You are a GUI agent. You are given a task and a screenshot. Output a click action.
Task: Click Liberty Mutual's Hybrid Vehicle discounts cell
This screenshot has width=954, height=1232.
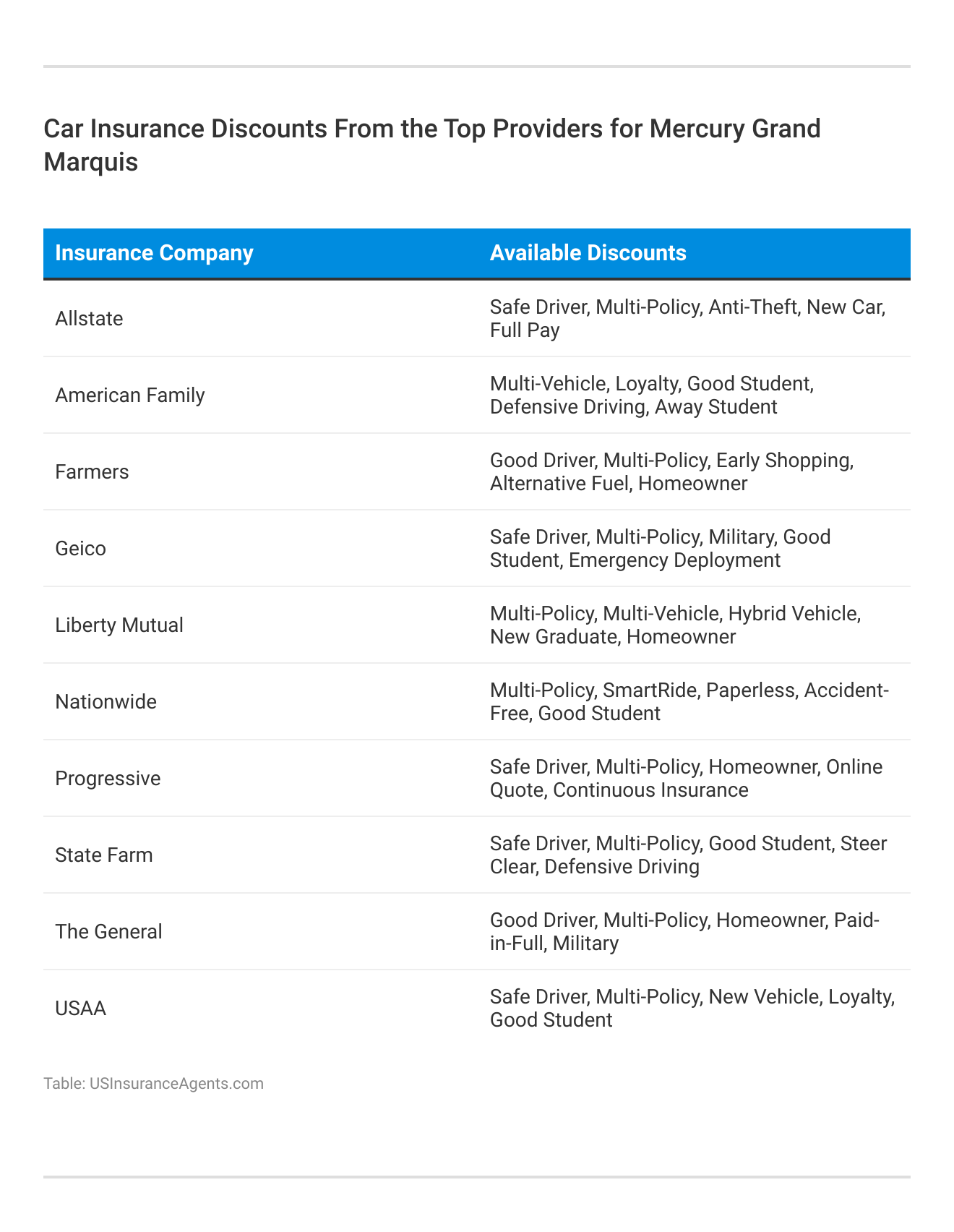pyautogui.click(x=675, y=625)
